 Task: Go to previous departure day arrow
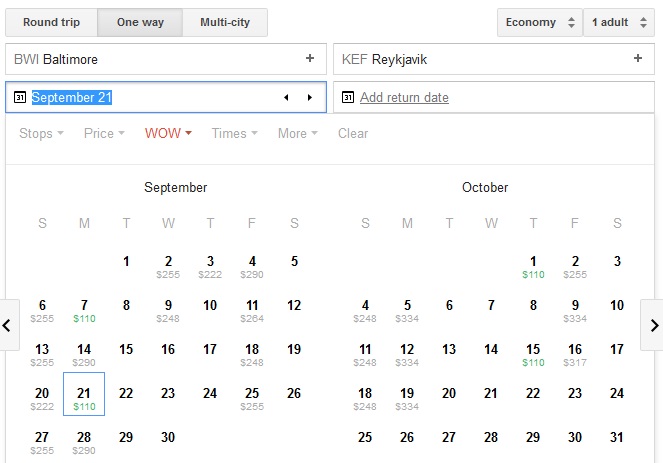[286, 97]
